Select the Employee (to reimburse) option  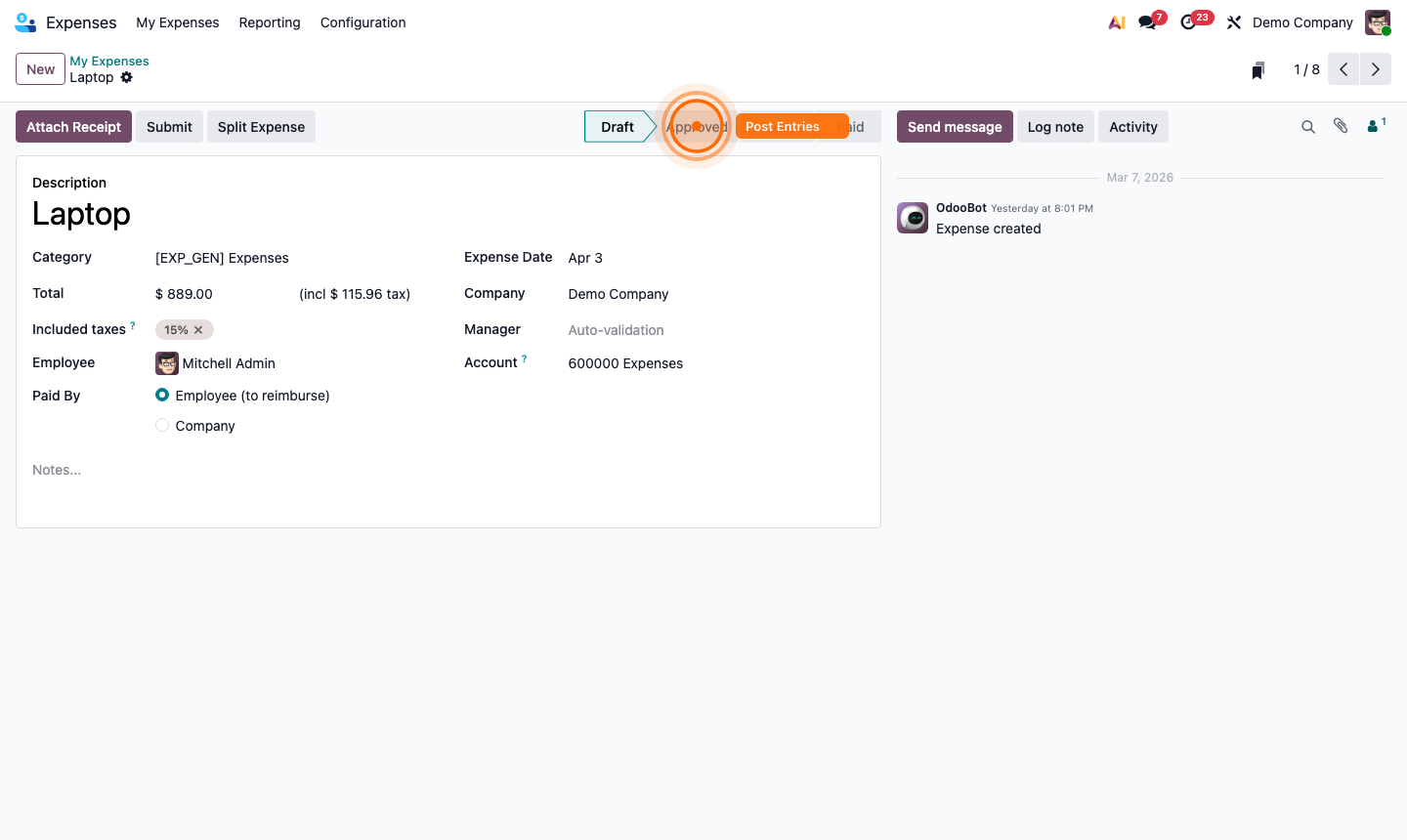point(162,395)
